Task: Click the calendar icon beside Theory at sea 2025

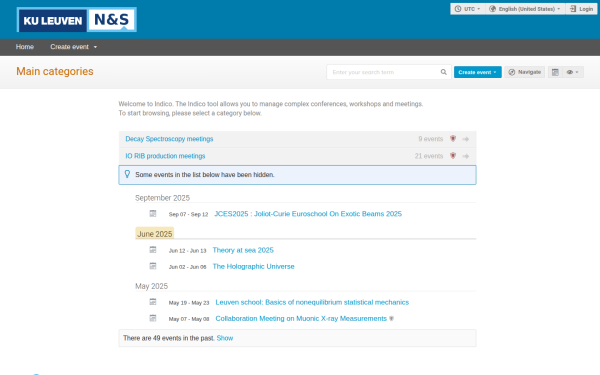Action: (153, 250)
